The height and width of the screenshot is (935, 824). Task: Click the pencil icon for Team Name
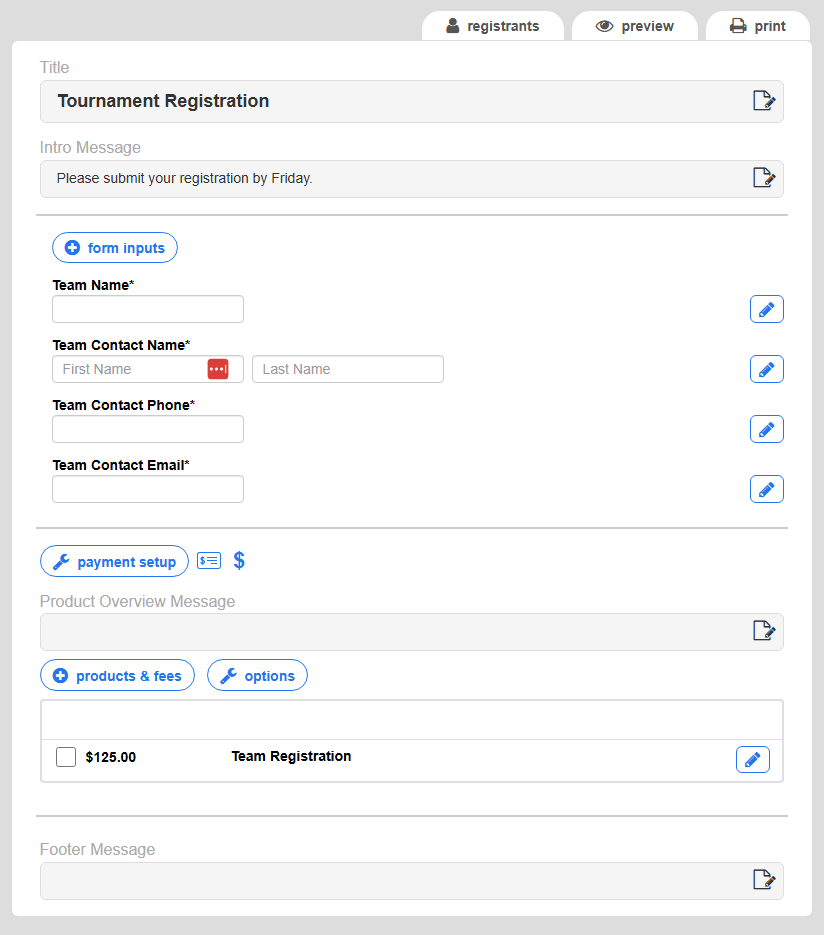[x=766, y=309]
